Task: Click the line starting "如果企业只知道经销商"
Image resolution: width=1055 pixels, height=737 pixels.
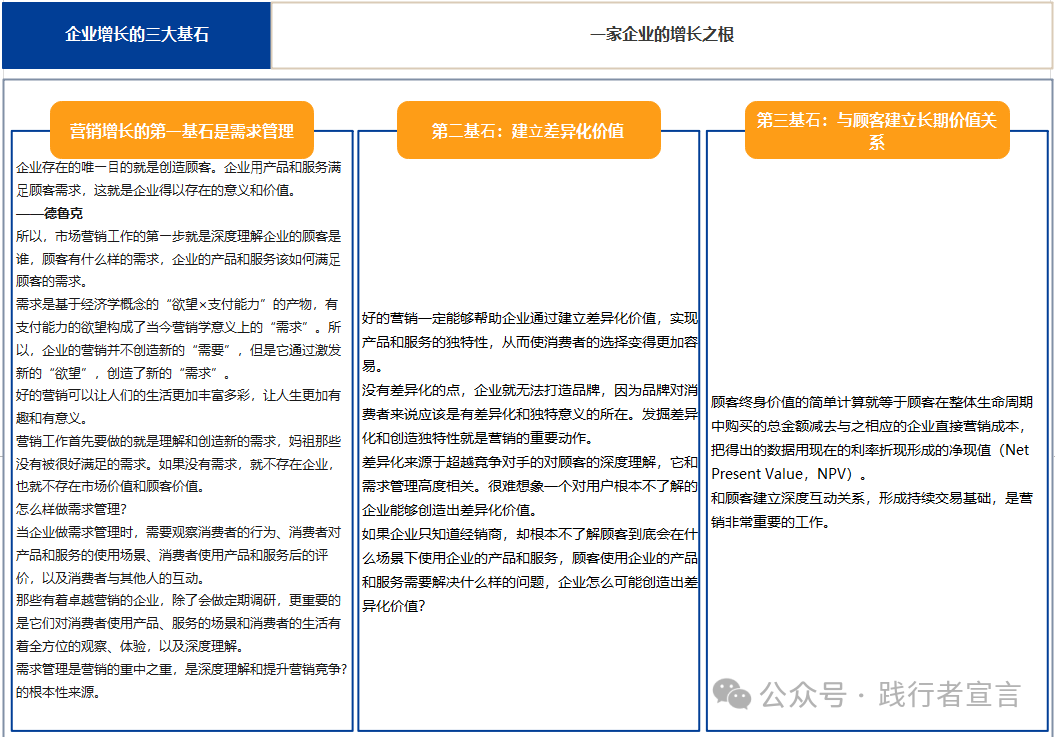Action: click(x=529, y=534)
